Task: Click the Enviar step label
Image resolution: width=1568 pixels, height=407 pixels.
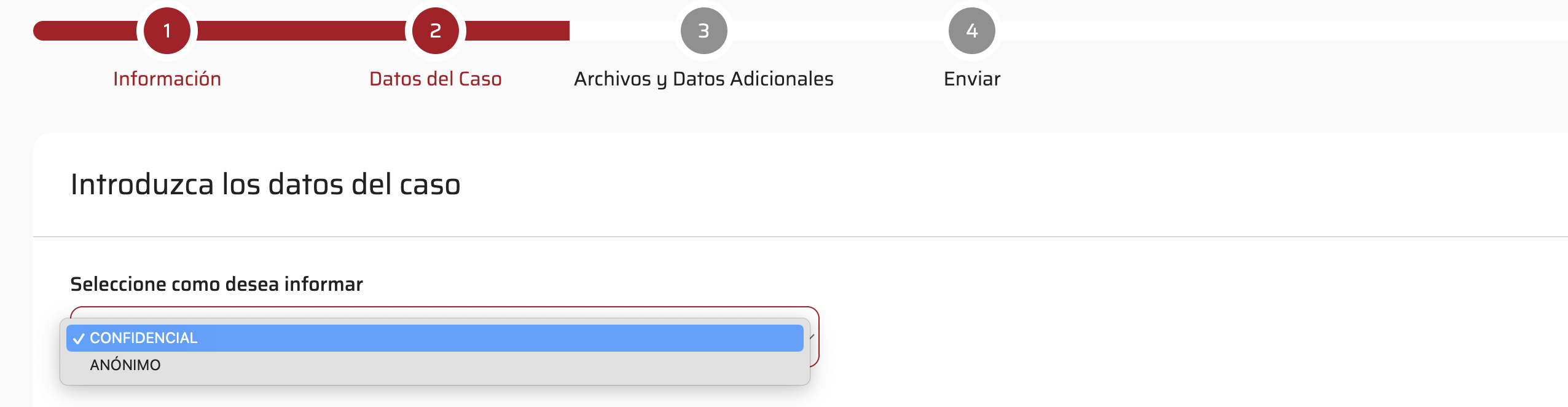Action: pos(971,79)
